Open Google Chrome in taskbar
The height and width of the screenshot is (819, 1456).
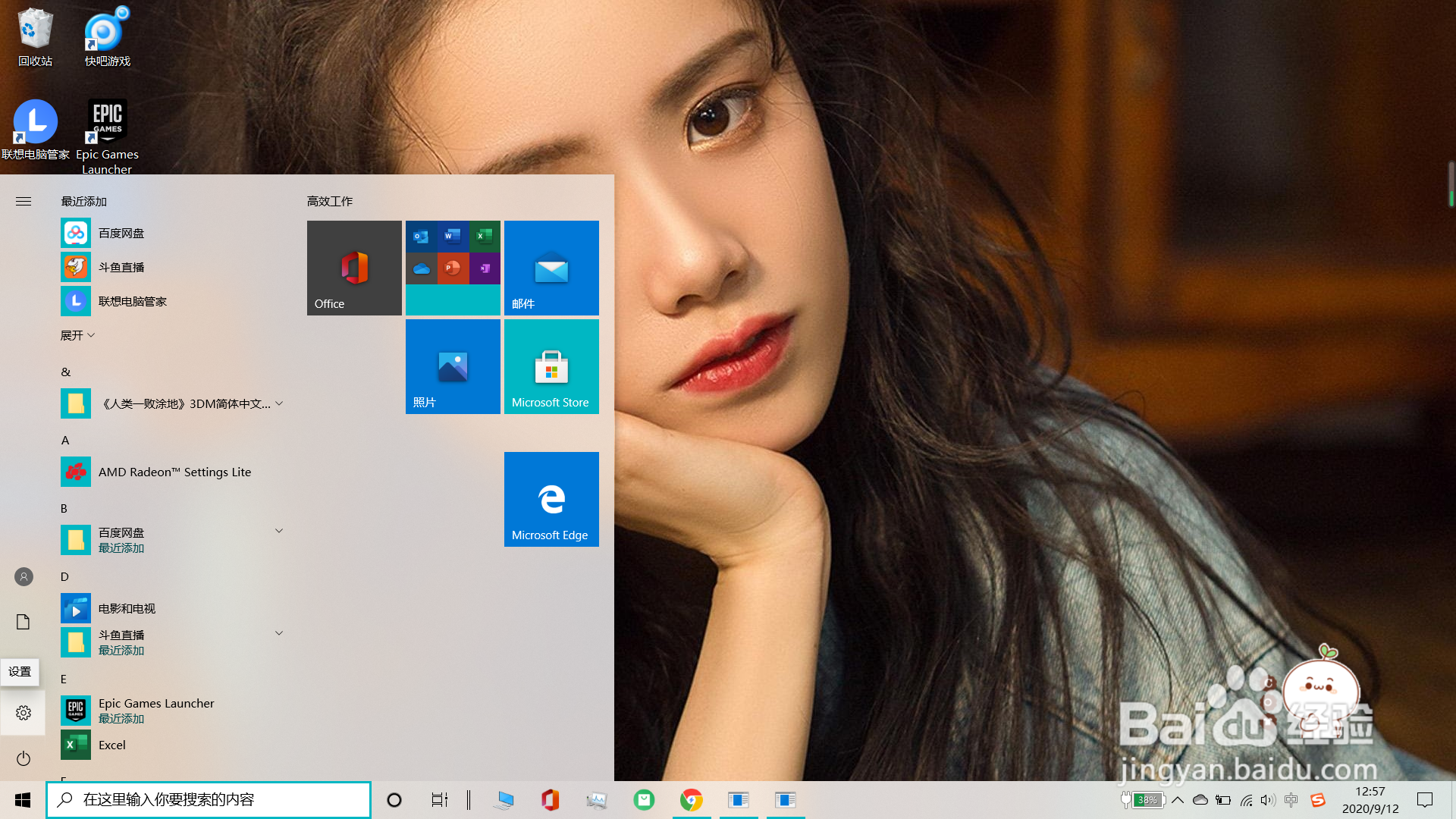pos(691,800)
